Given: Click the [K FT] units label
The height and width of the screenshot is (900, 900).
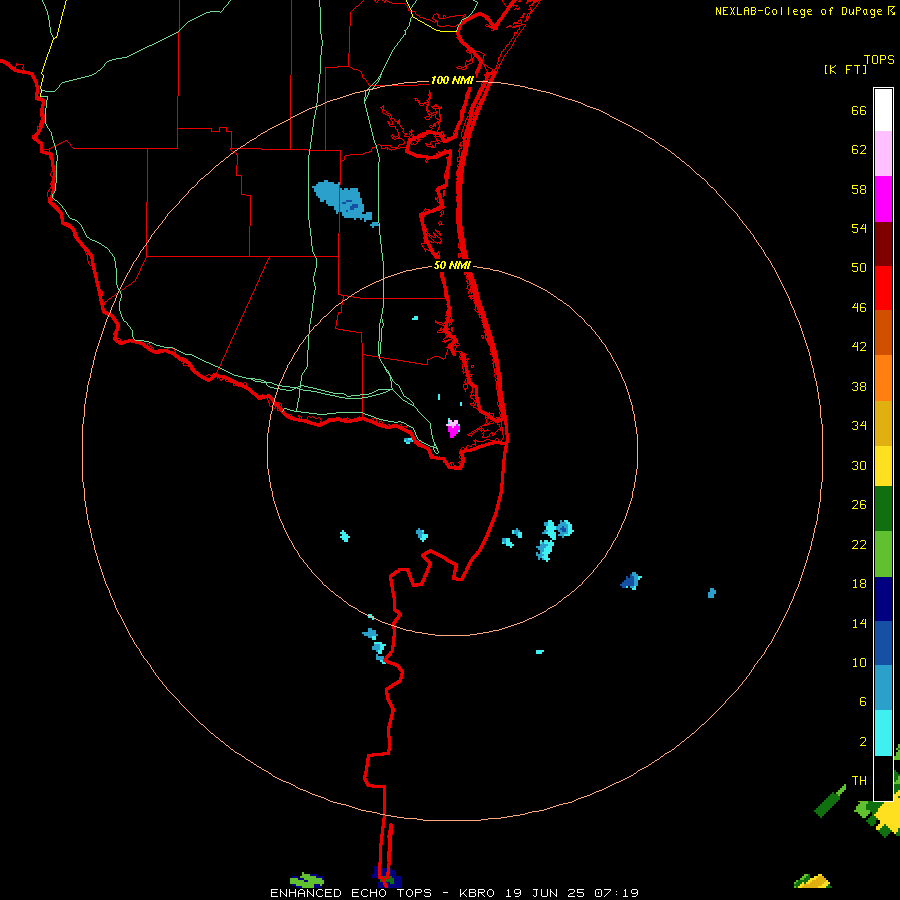Looking at the screenshot, I should (x=845, y=69).
